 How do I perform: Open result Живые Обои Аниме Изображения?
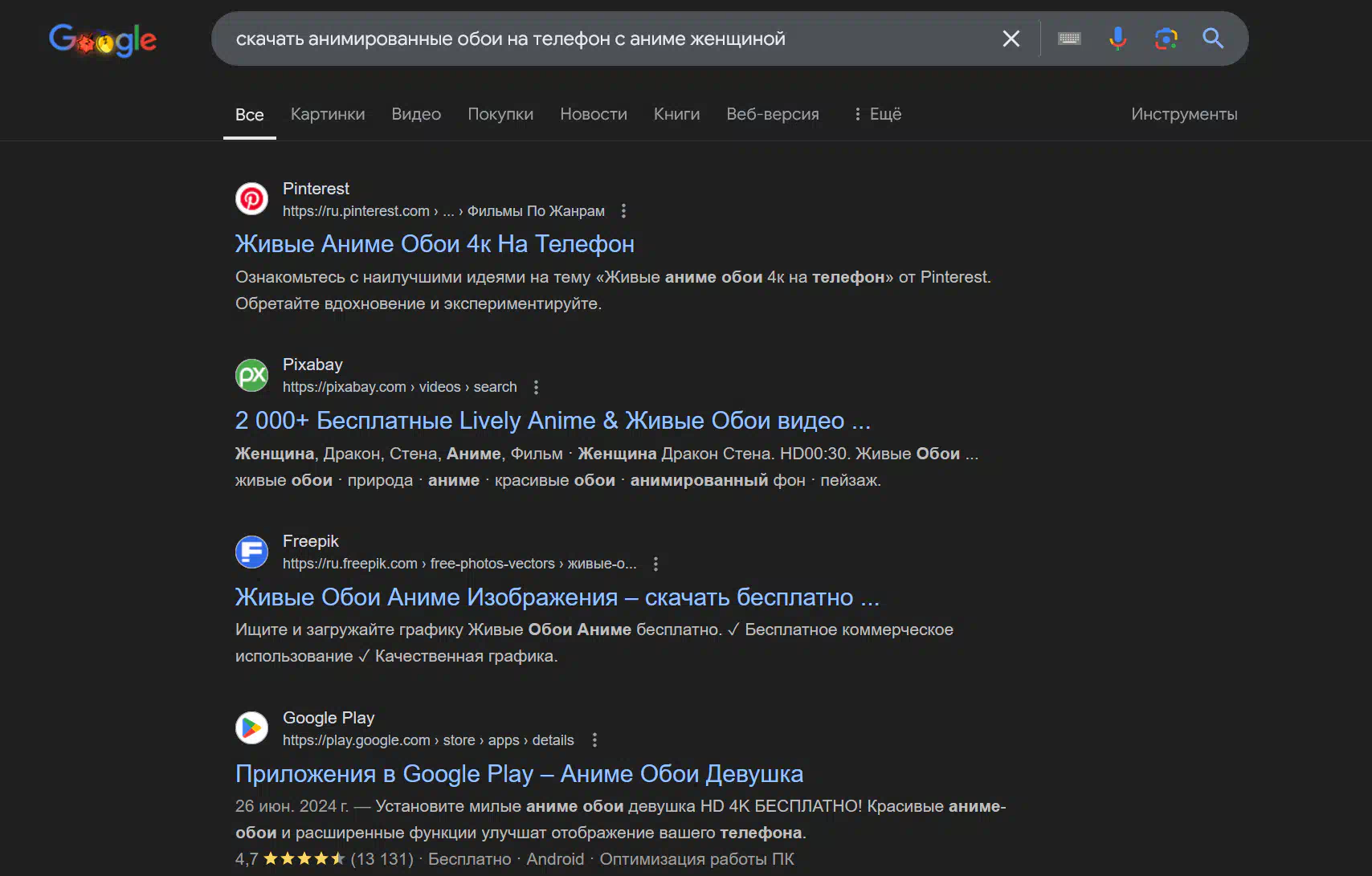(x=557, y=597)
